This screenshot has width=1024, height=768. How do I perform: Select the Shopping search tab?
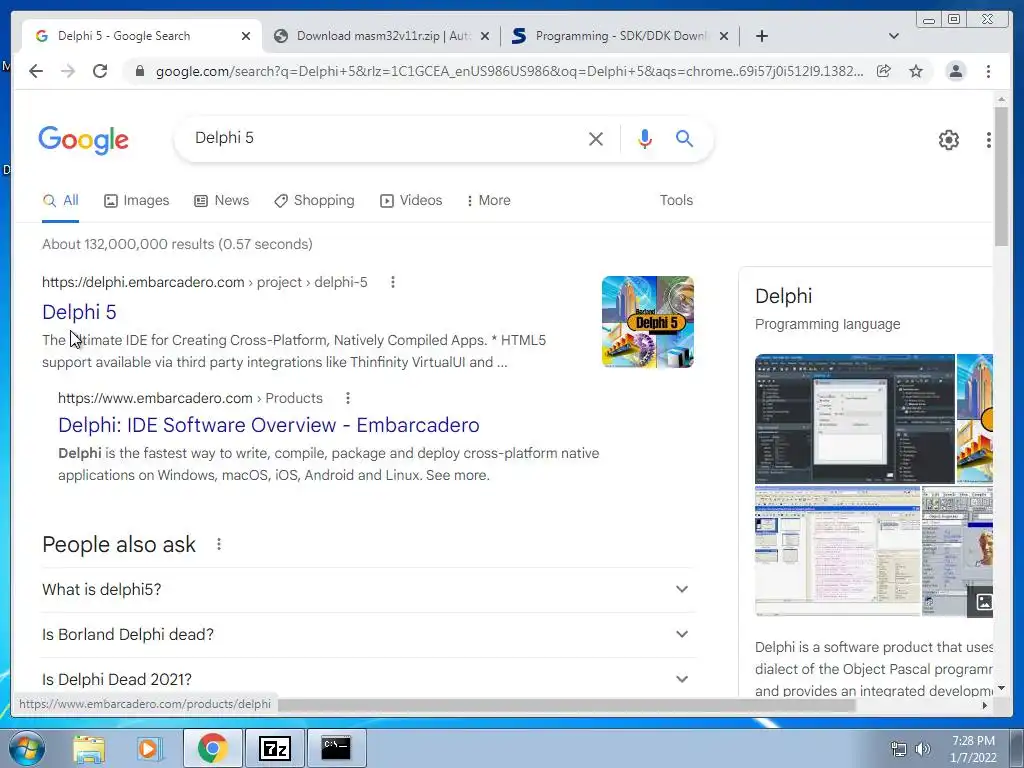tap(314, 200)
